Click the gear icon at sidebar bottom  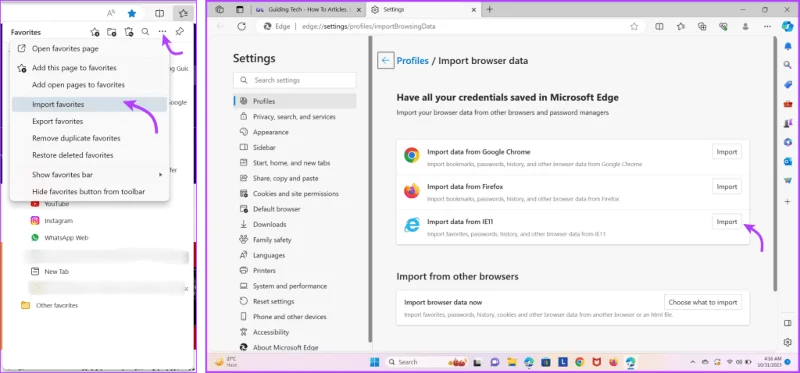[787, 342]
